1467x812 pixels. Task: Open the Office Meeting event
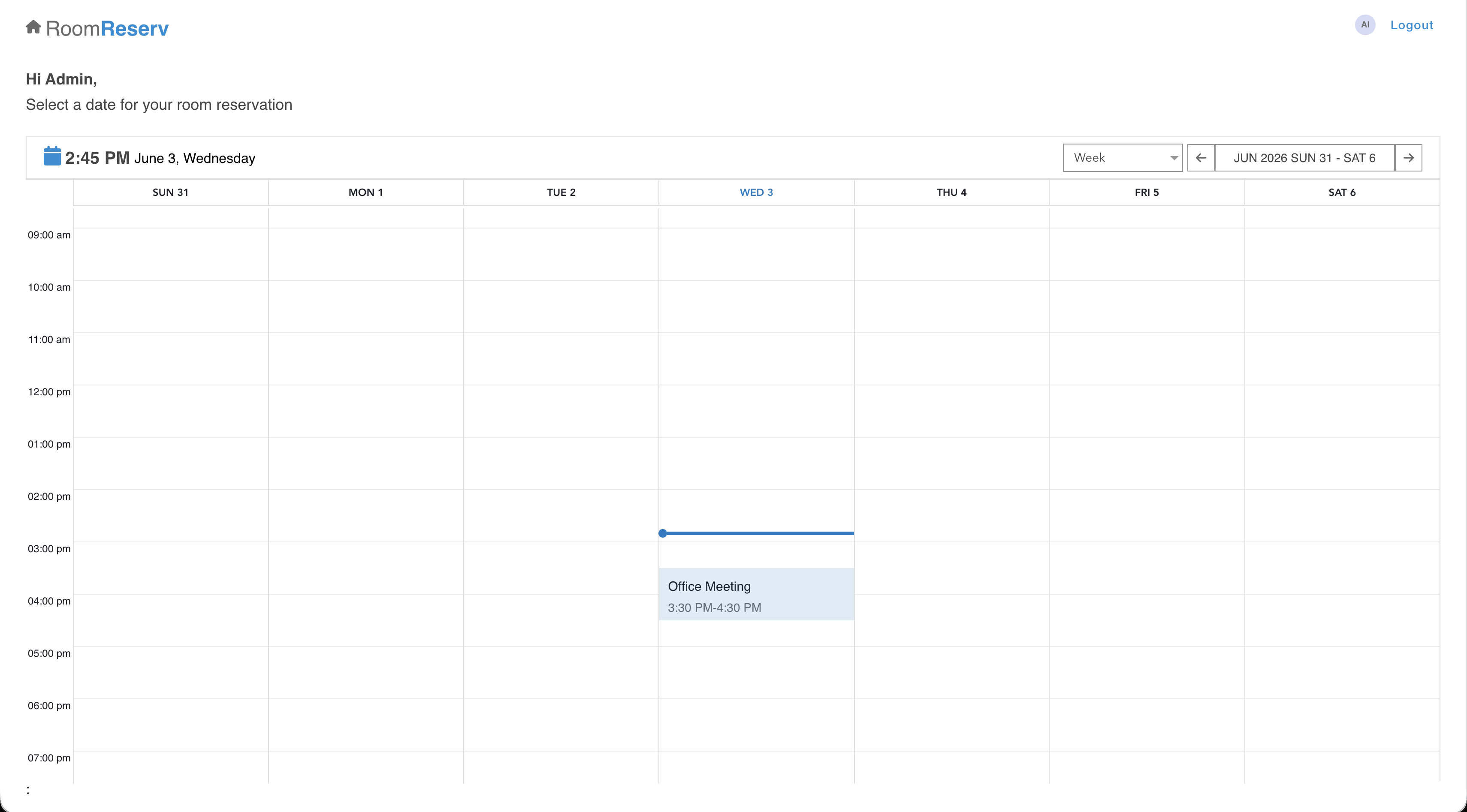[756, 594]
